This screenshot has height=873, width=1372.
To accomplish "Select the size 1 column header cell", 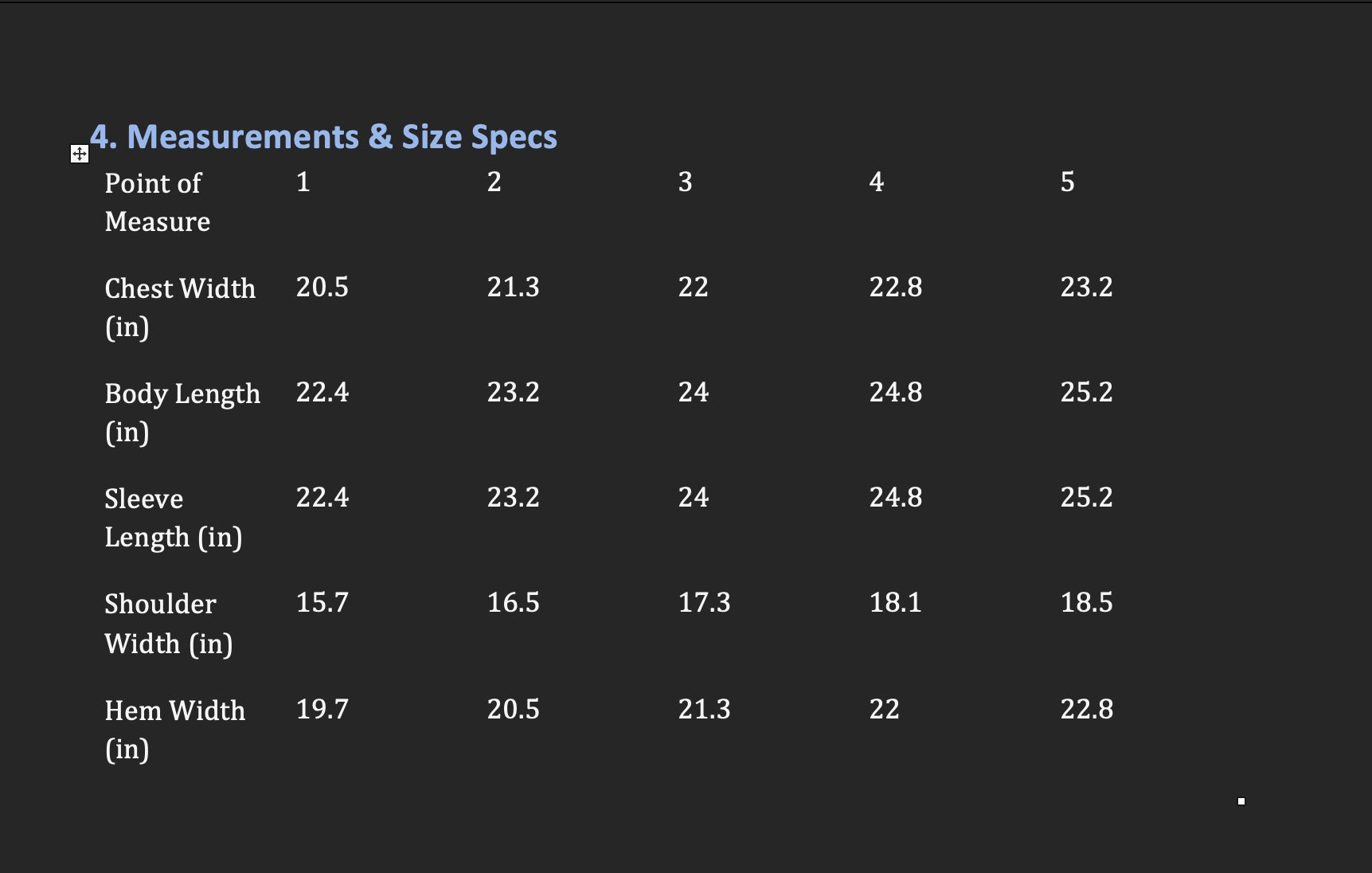I will 303,182.
